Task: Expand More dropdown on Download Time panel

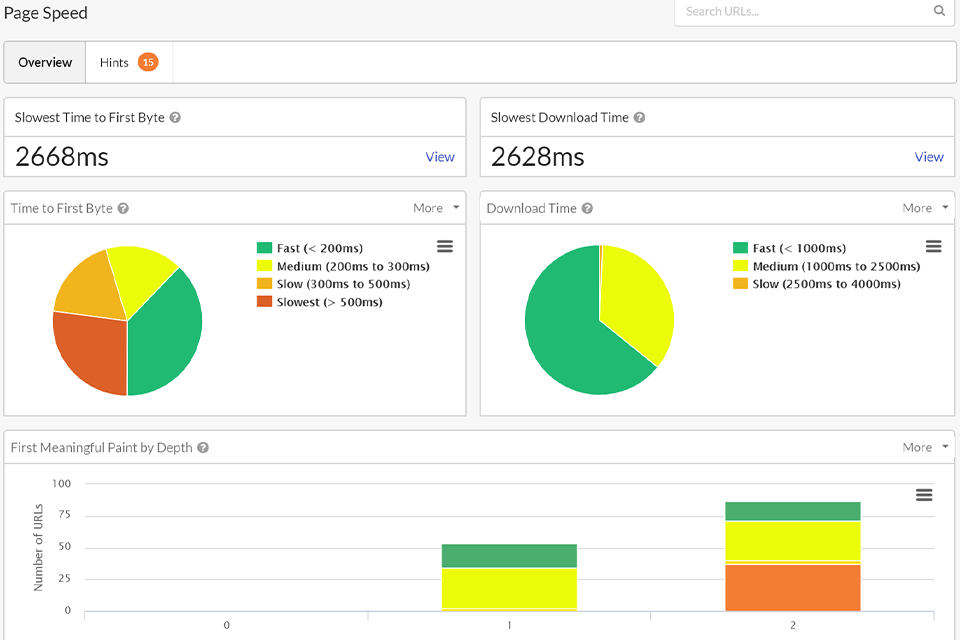Action: coord(925,208)
